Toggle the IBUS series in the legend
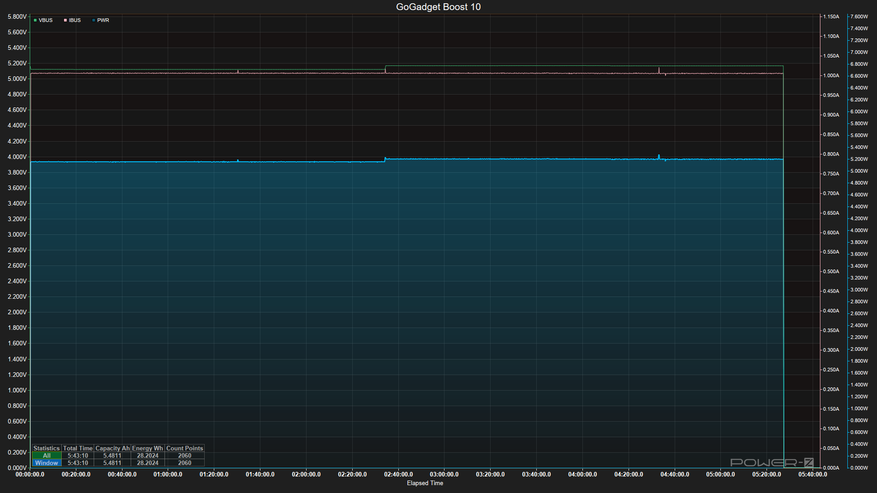 pyautogui.click(x=75, y=20)
